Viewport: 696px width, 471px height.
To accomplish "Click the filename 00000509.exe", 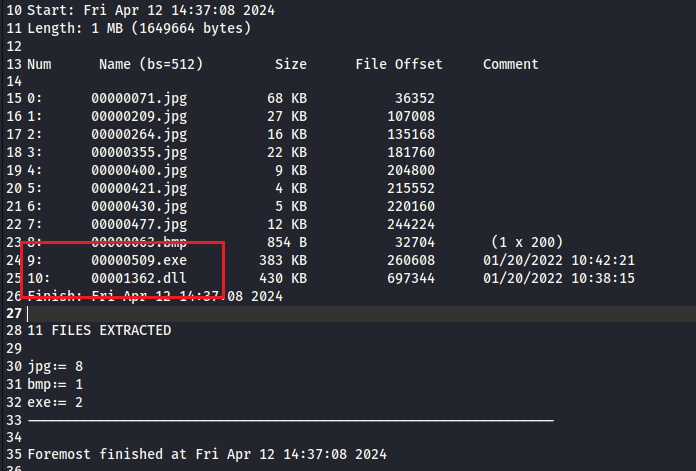I will point(139,260).
